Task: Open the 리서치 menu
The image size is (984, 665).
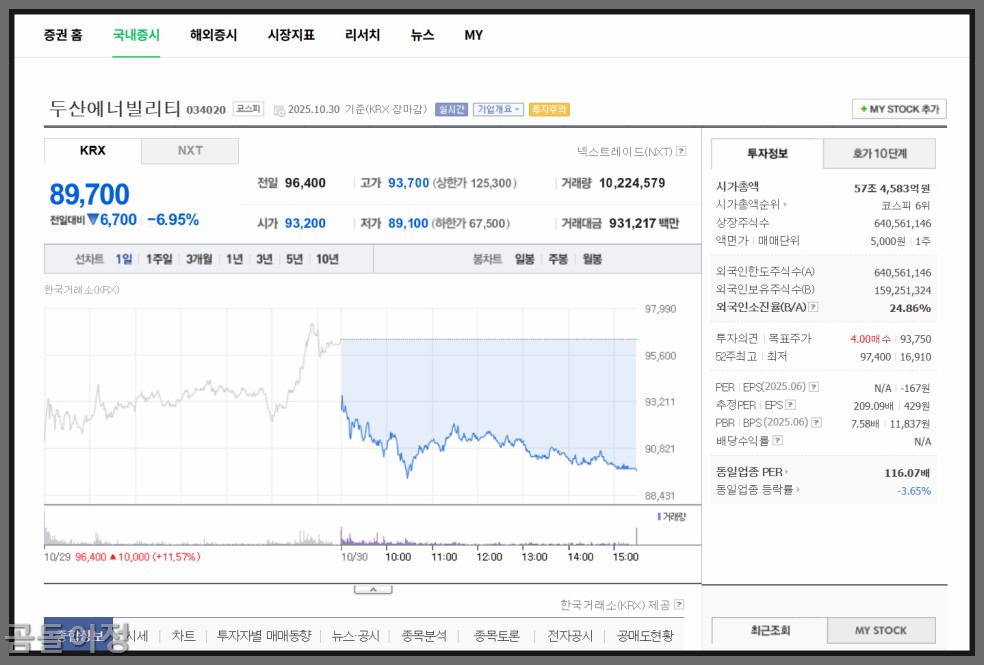Action: pyautogui.click(x=363, y=35)
